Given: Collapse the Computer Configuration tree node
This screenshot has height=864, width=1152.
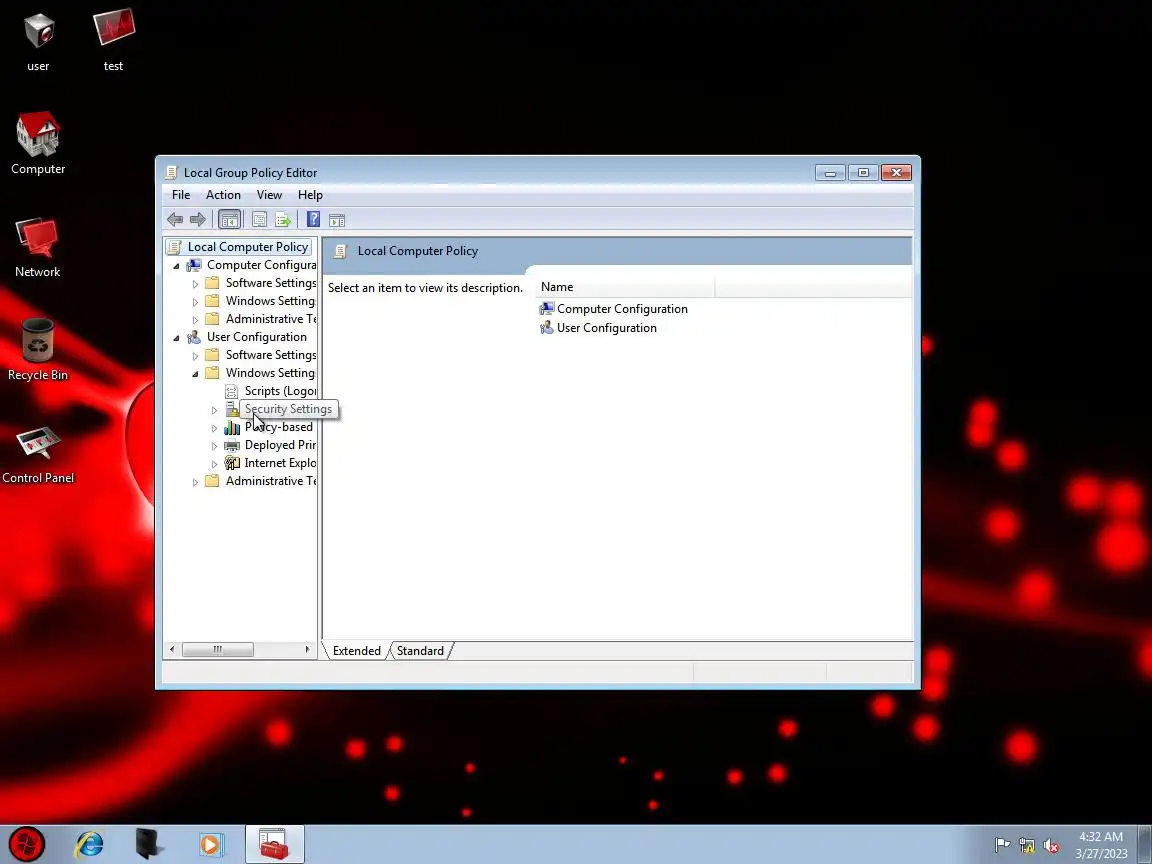Looking at the screenshot, I should coord(176,266).
